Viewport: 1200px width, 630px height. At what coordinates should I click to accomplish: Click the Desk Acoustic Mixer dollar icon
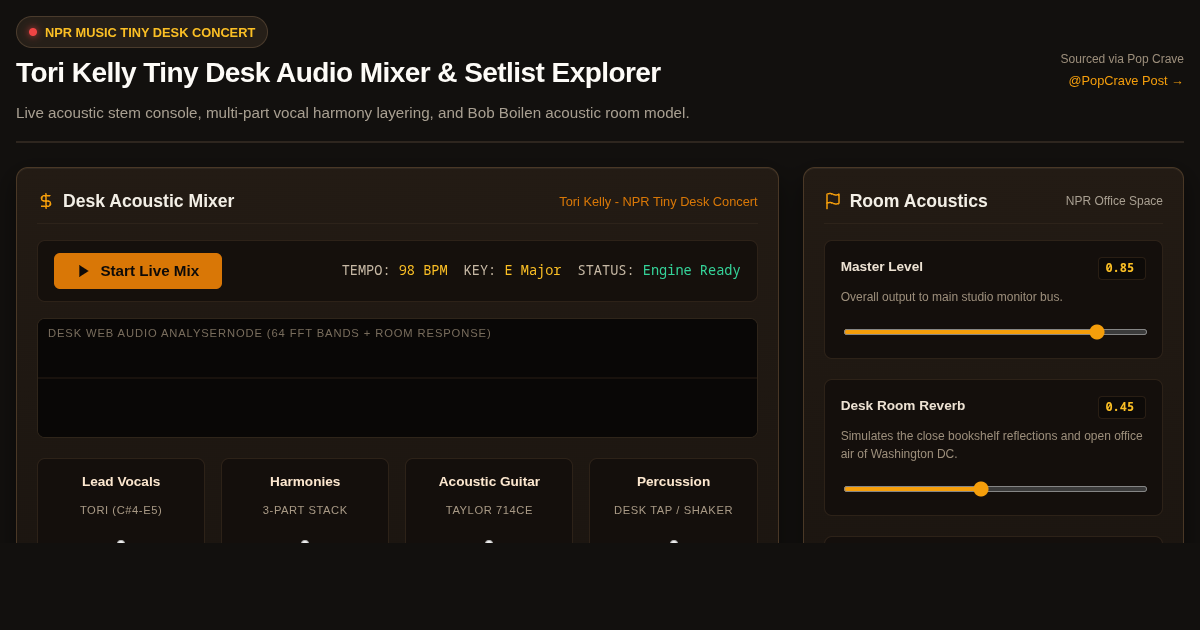pos(46,201)
